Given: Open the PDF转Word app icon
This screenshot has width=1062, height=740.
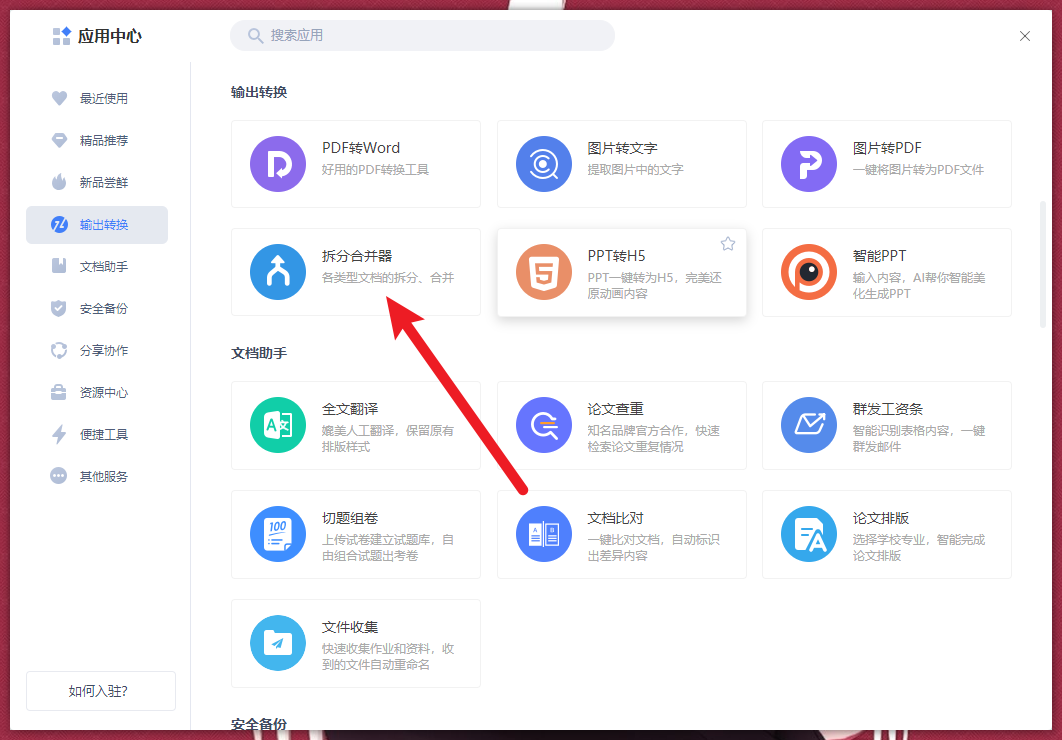Looking at the screenshot, I should (x=278, y=164).
